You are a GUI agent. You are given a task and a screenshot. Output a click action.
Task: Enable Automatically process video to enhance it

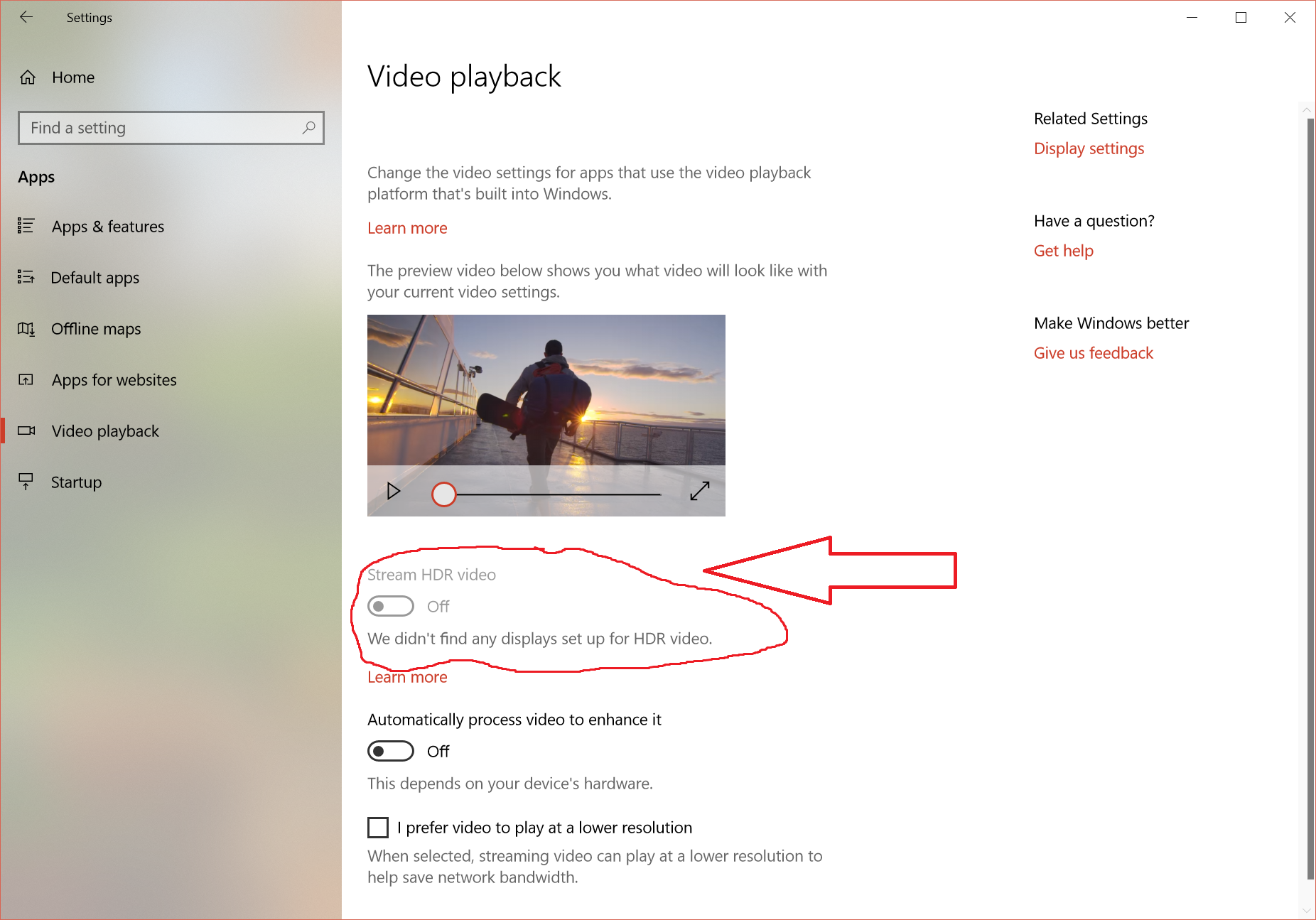tap(390, 750)
